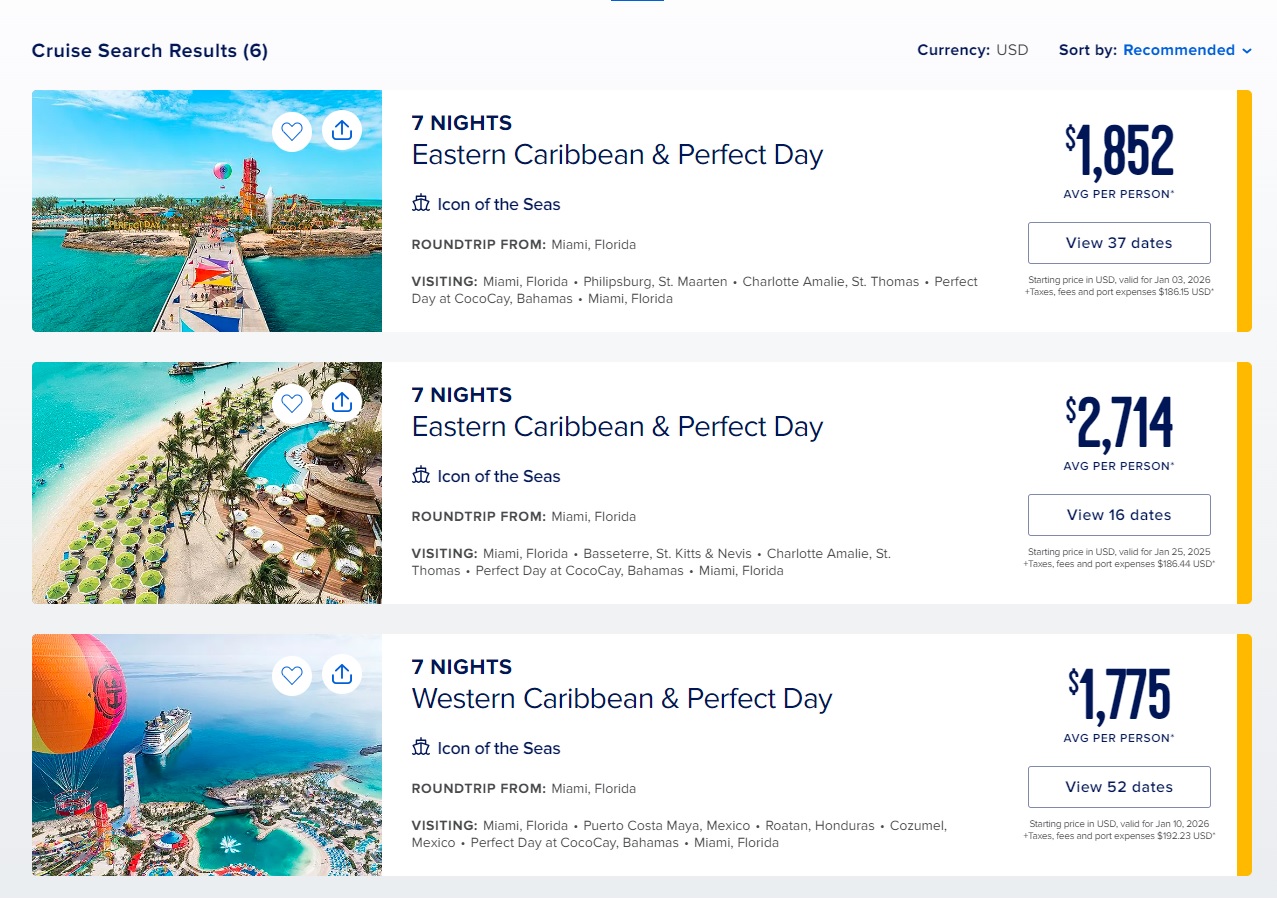
Task: Open View 52 dates for Western Caribbean
Action: [x=1119, y=787]
